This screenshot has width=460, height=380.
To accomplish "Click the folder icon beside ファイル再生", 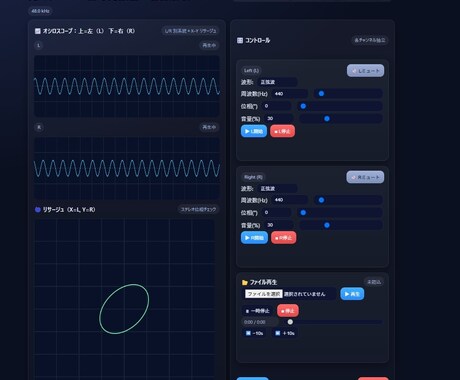I will click(245, 282).
